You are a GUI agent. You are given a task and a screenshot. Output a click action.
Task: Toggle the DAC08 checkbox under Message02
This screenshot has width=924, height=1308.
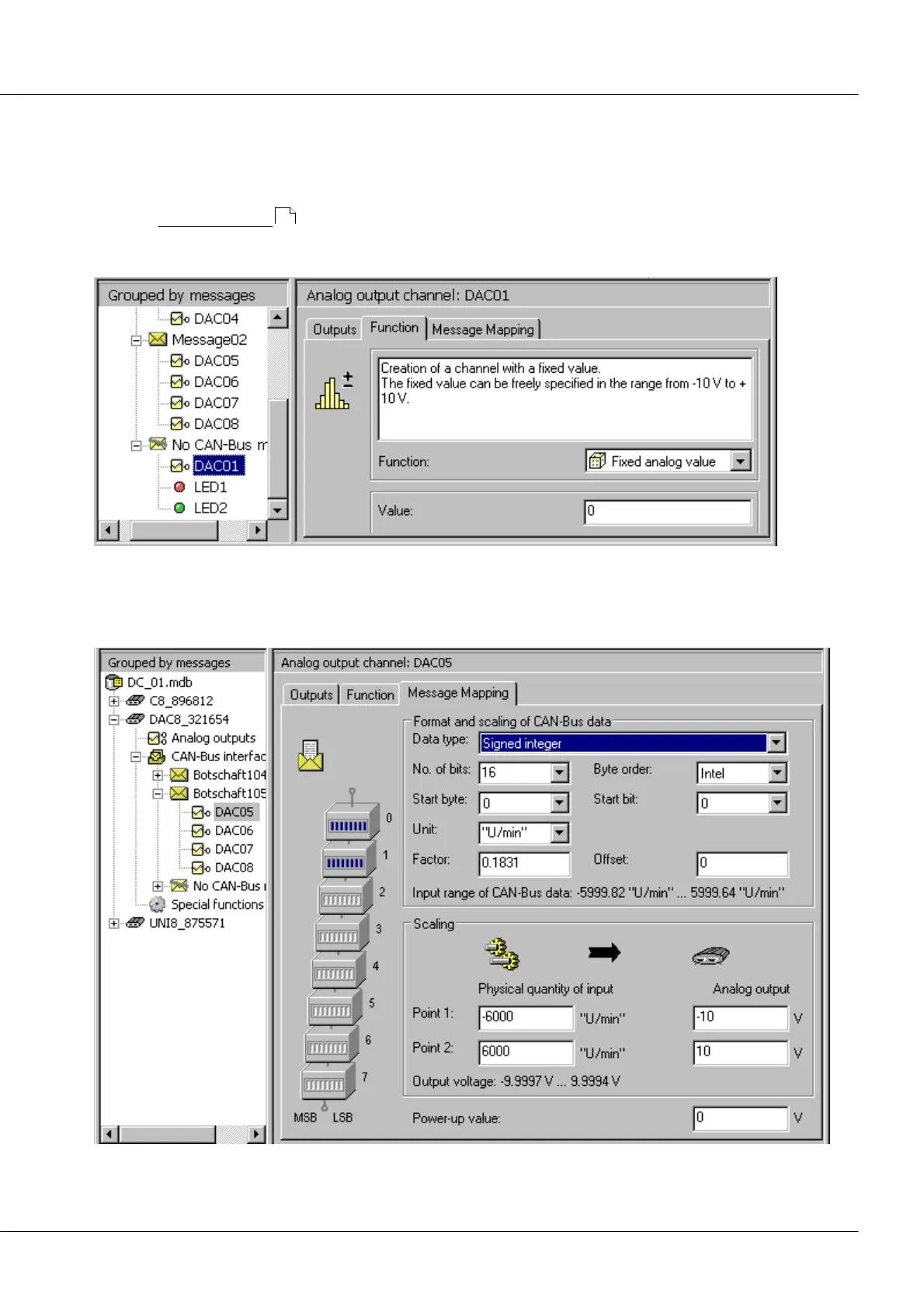(x=178, y=423)
